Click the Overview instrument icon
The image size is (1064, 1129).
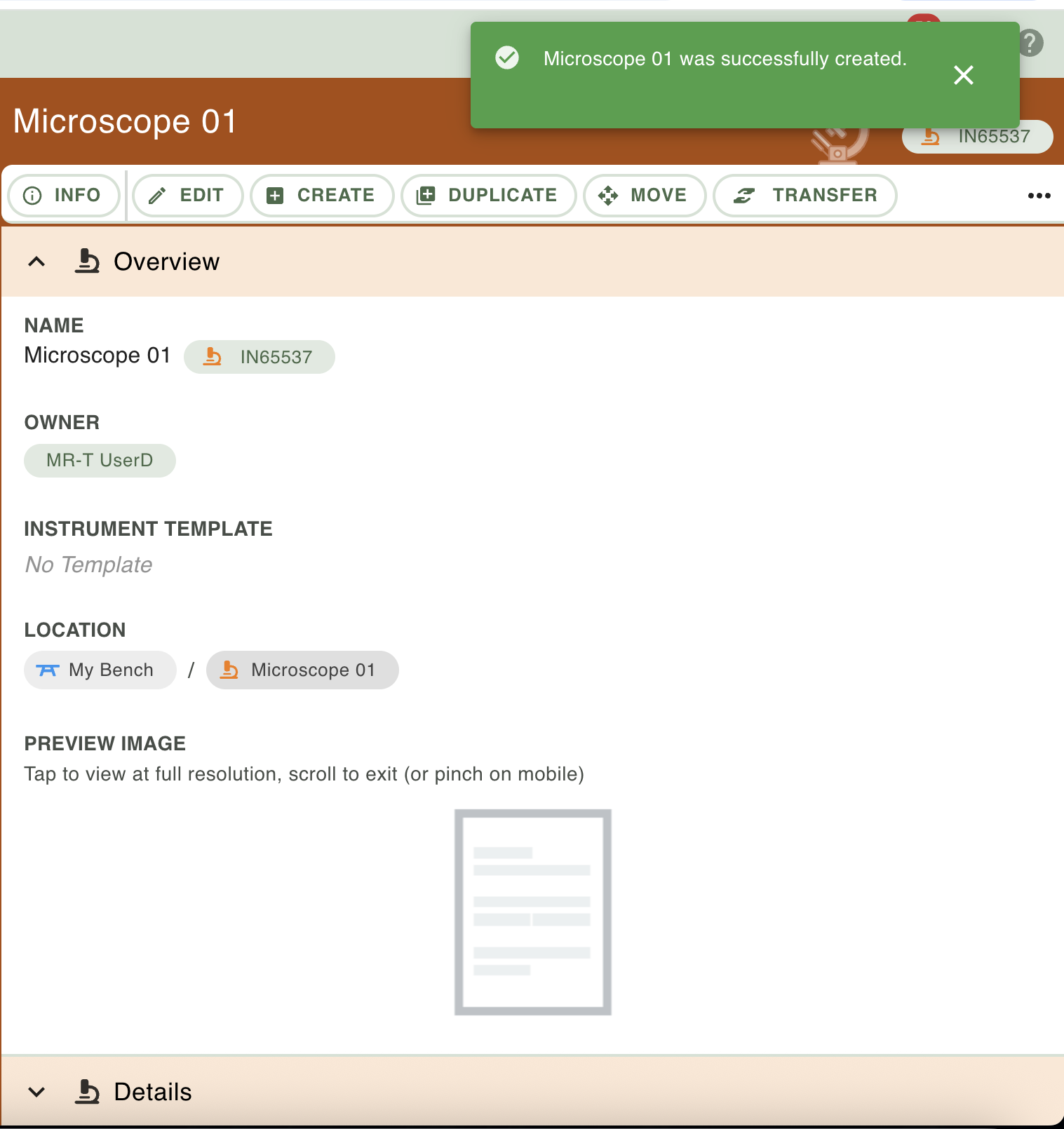coord(87,262)
